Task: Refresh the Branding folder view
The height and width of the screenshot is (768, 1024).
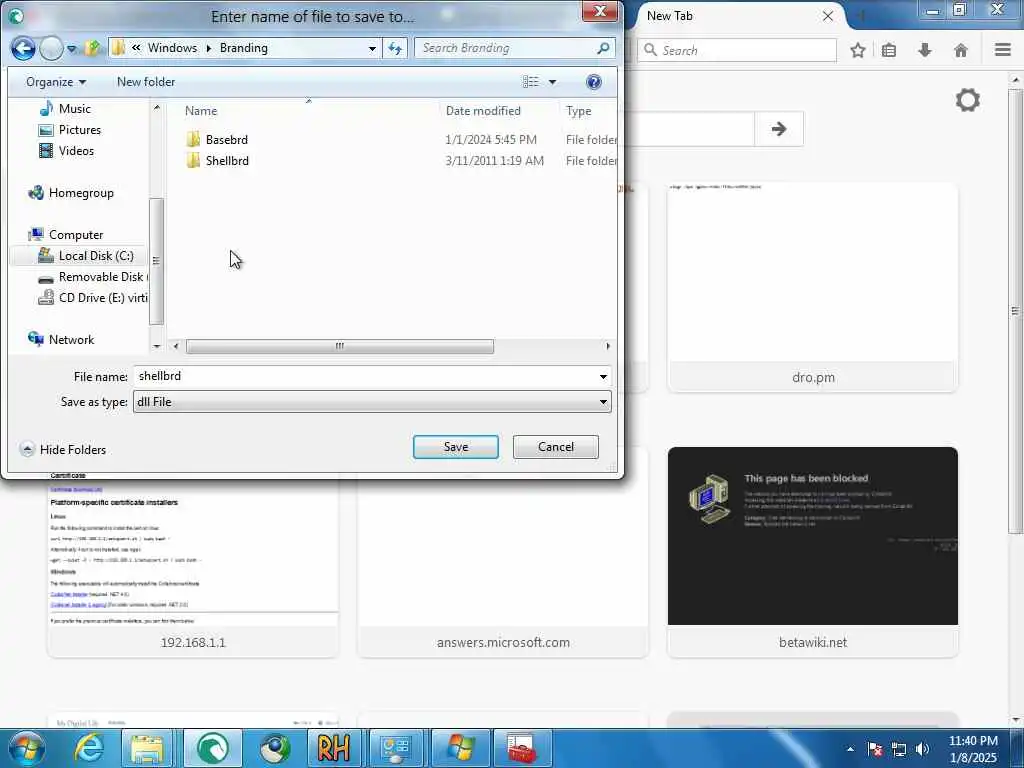Action: coord(395,48)
